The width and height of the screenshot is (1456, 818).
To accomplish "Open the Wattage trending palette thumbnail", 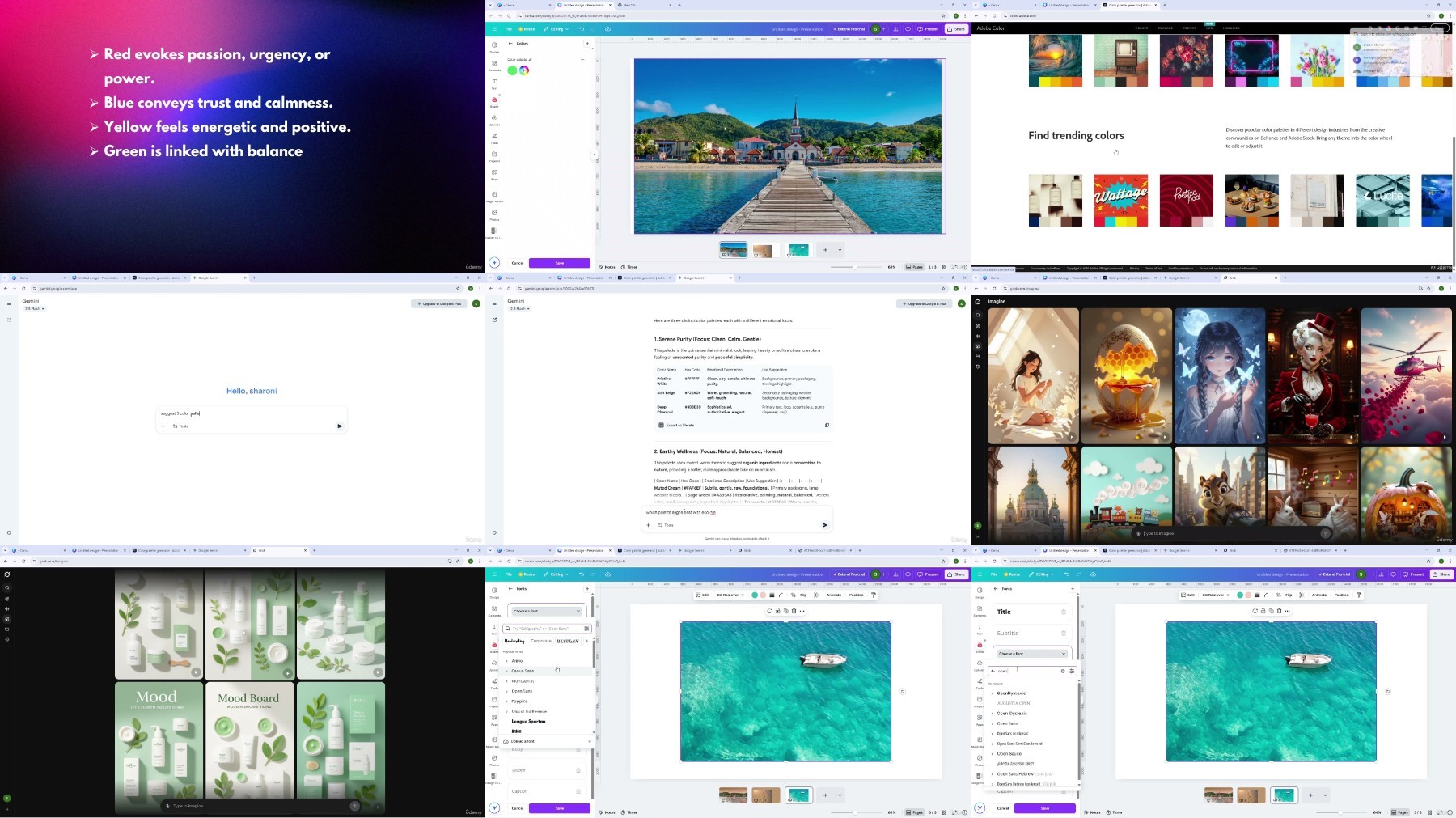I will point(1120,200).
